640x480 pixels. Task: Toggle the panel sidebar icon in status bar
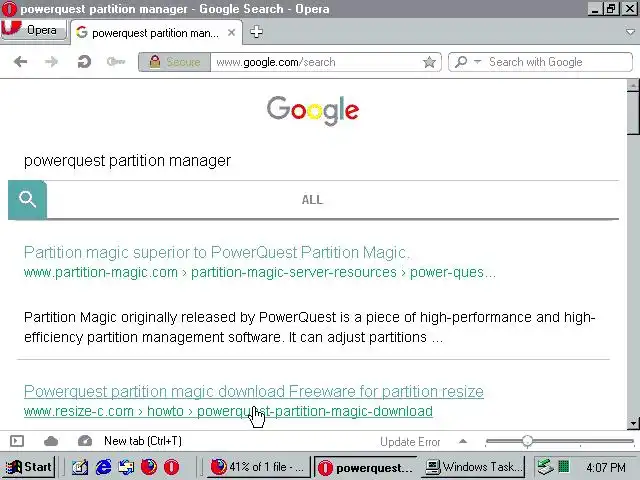click(x=17, y=441)
